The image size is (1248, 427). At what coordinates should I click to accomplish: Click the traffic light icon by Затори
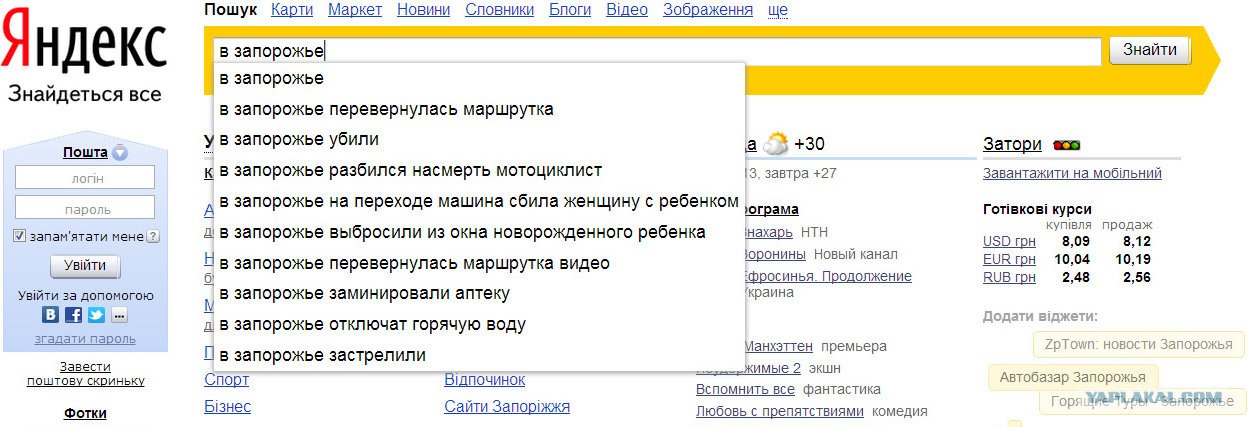(1066, 145)
